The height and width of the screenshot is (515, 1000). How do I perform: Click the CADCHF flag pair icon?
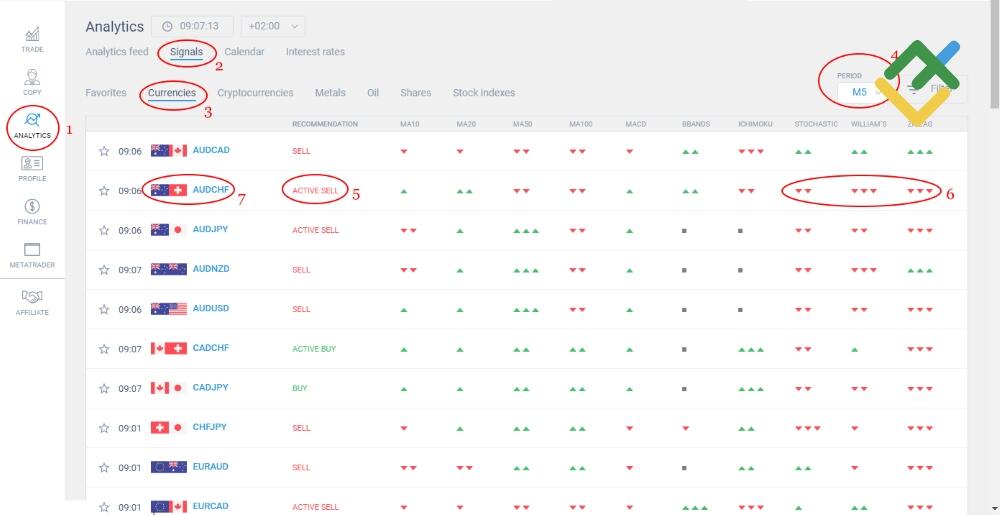[169, 348]
